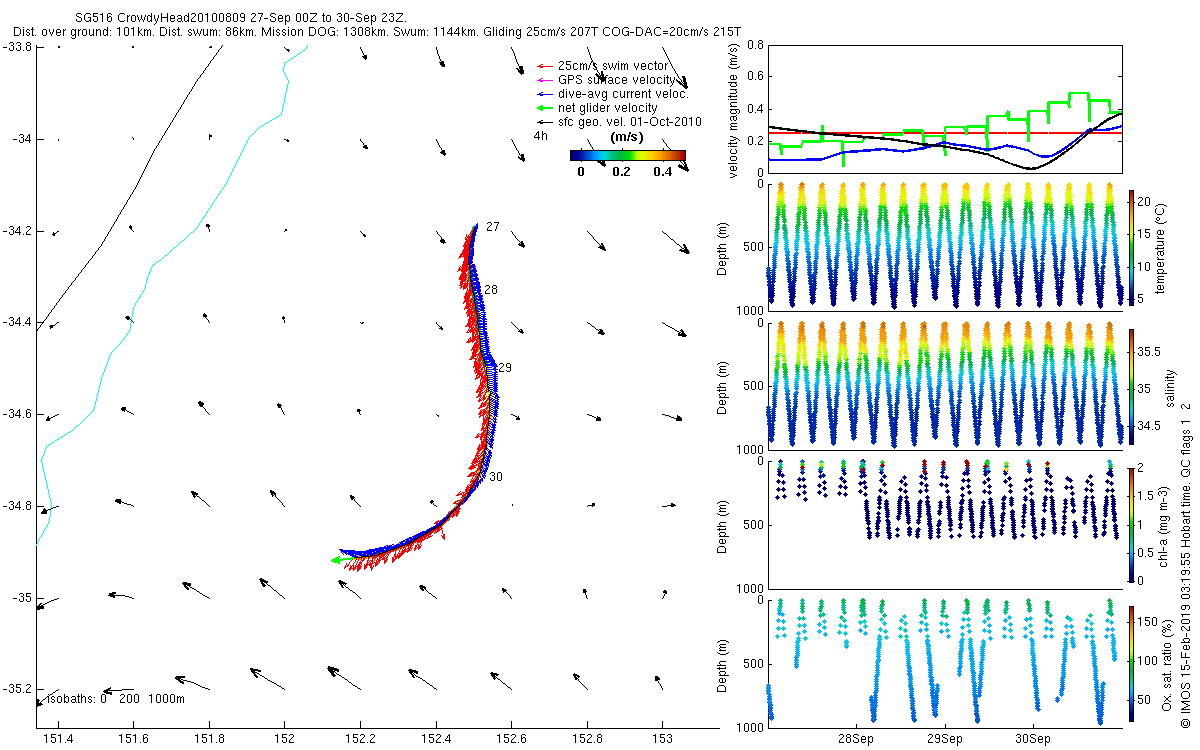Click the '0.8' tick on velocity magnitude axis
This screenshot has width=1200, height=750.
pyautogui.click(x=757, y=45)
